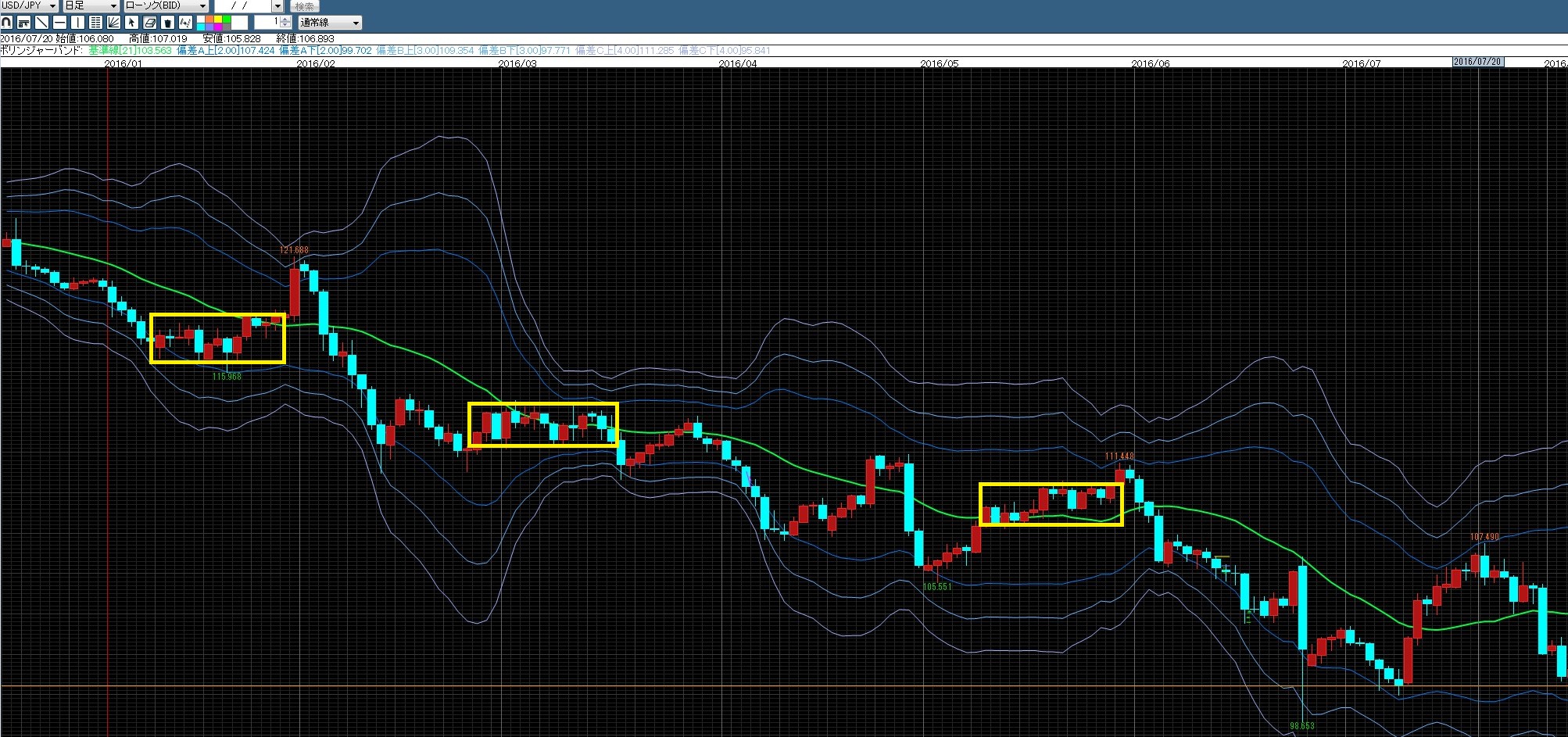Click the 終値:106.893 close price text
Viewport: 1568px width, 737px height.
(305, 38)
